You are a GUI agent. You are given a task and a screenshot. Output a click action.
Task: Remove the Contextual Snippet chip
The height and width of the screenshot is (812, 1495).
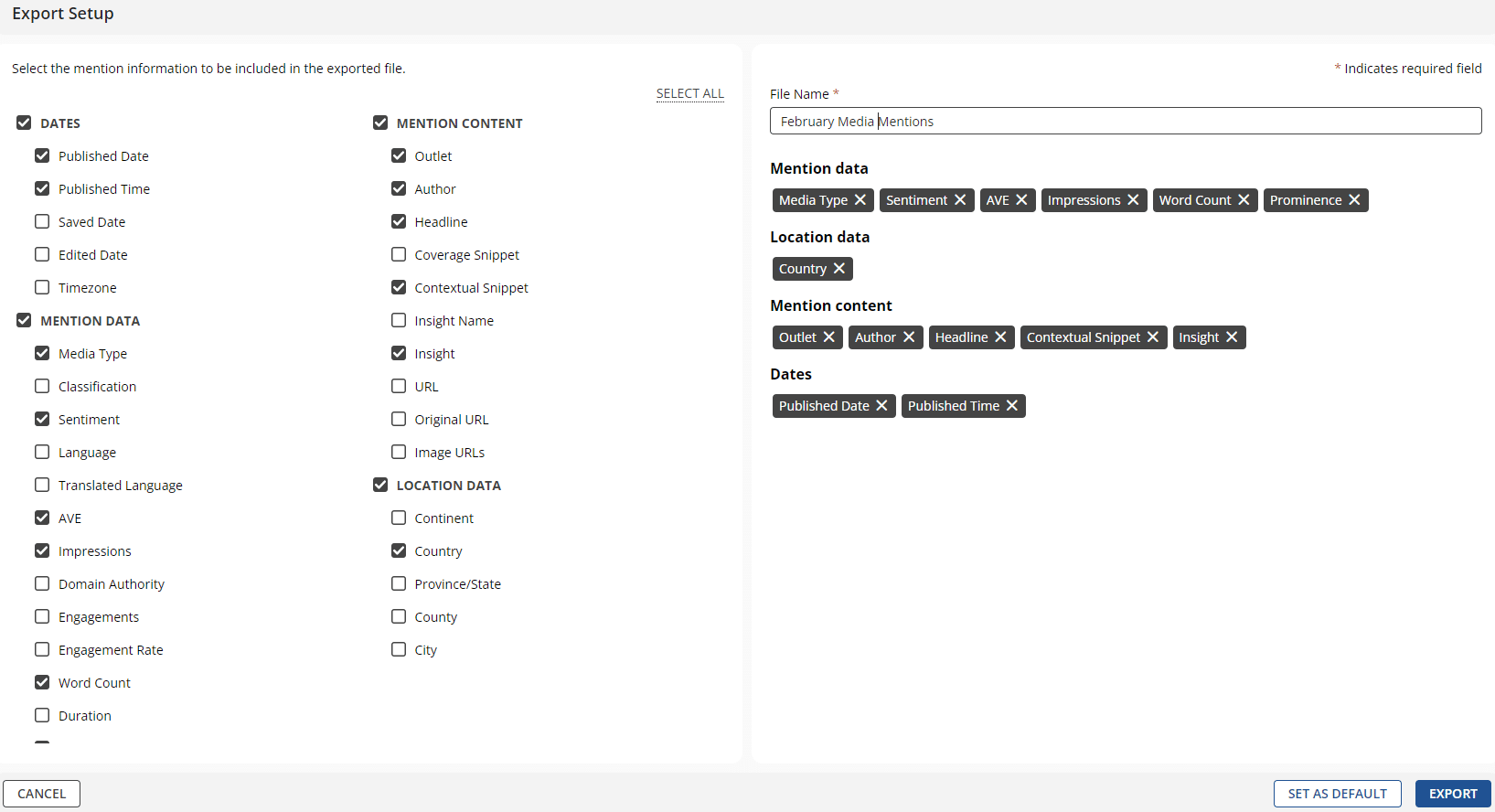coord(1152,337)
